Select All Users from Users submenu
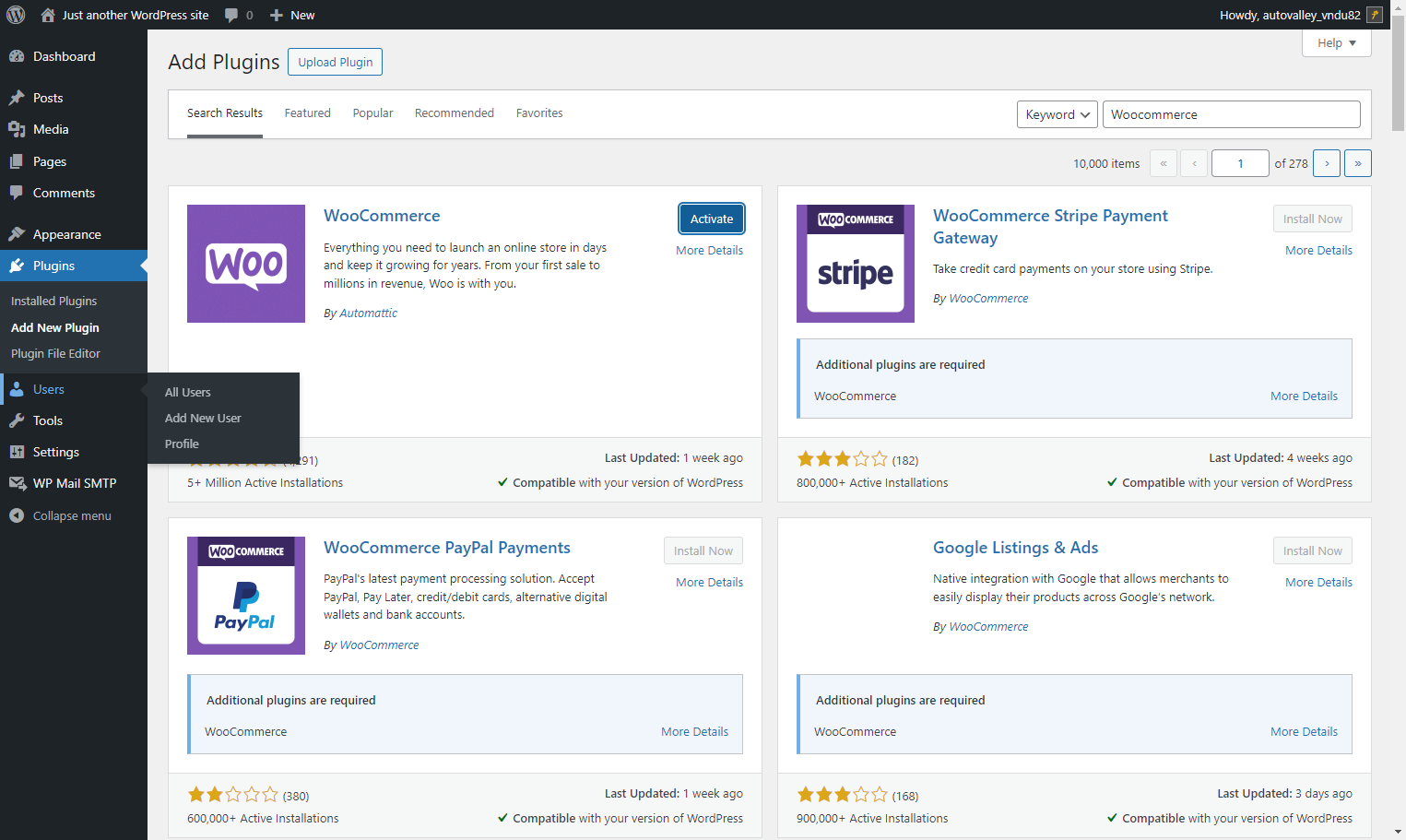The height and width of the screenshot is (840, 1406). coord(188,392)
